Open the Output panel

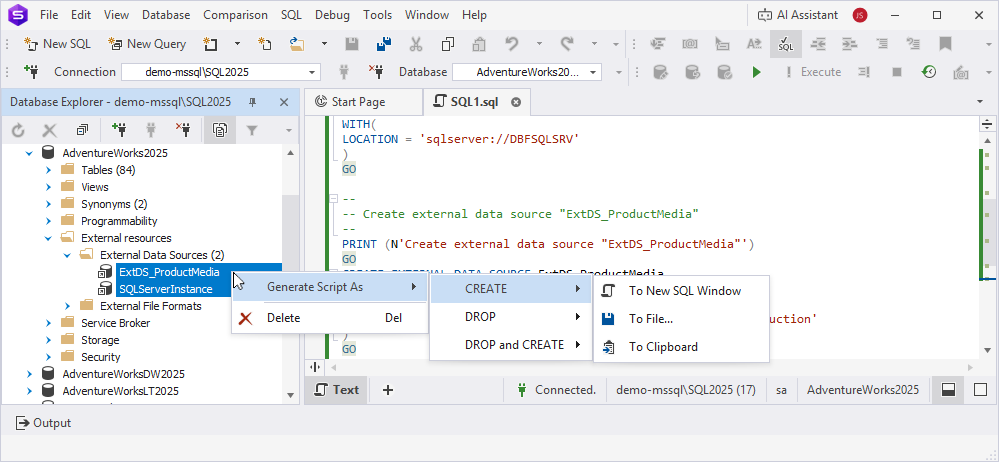[43, 423]
